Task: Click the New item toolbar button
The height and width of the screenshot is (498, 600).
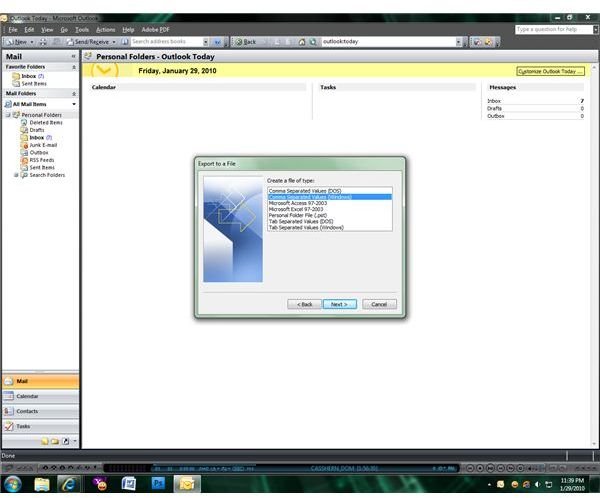Action: click(17, 42)
